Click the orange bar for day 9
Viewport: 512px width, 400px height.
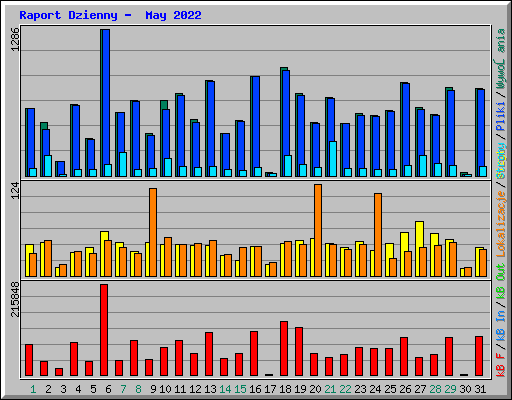[153, 232]
